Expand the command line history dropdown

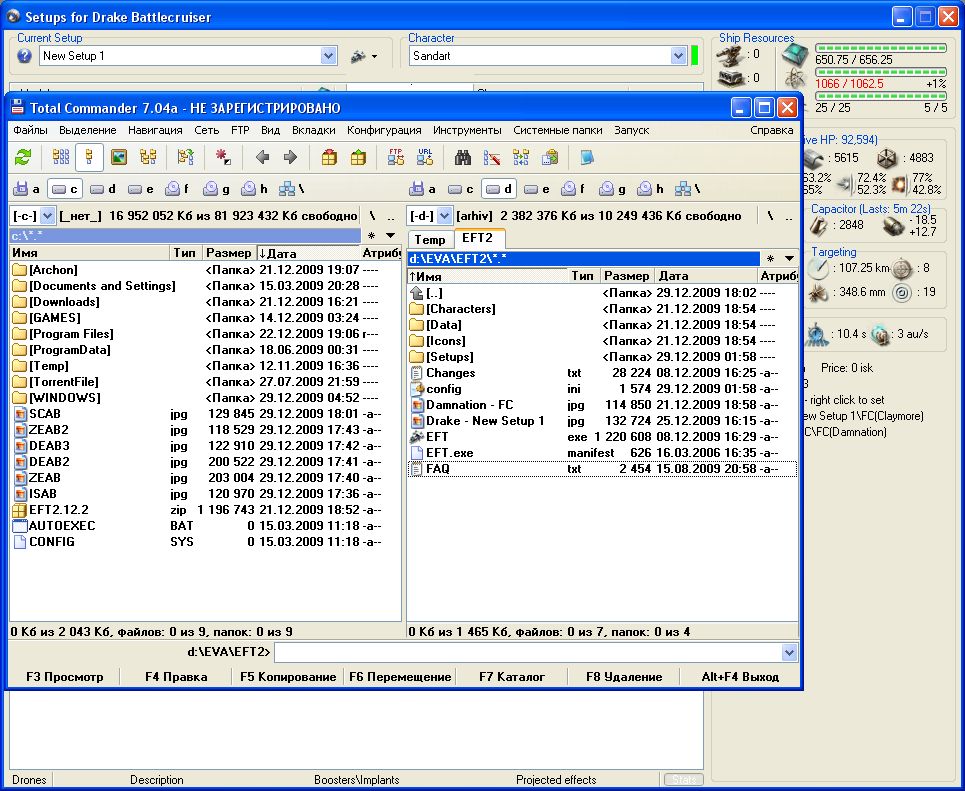pyautogui.click(x=789, y=652)
